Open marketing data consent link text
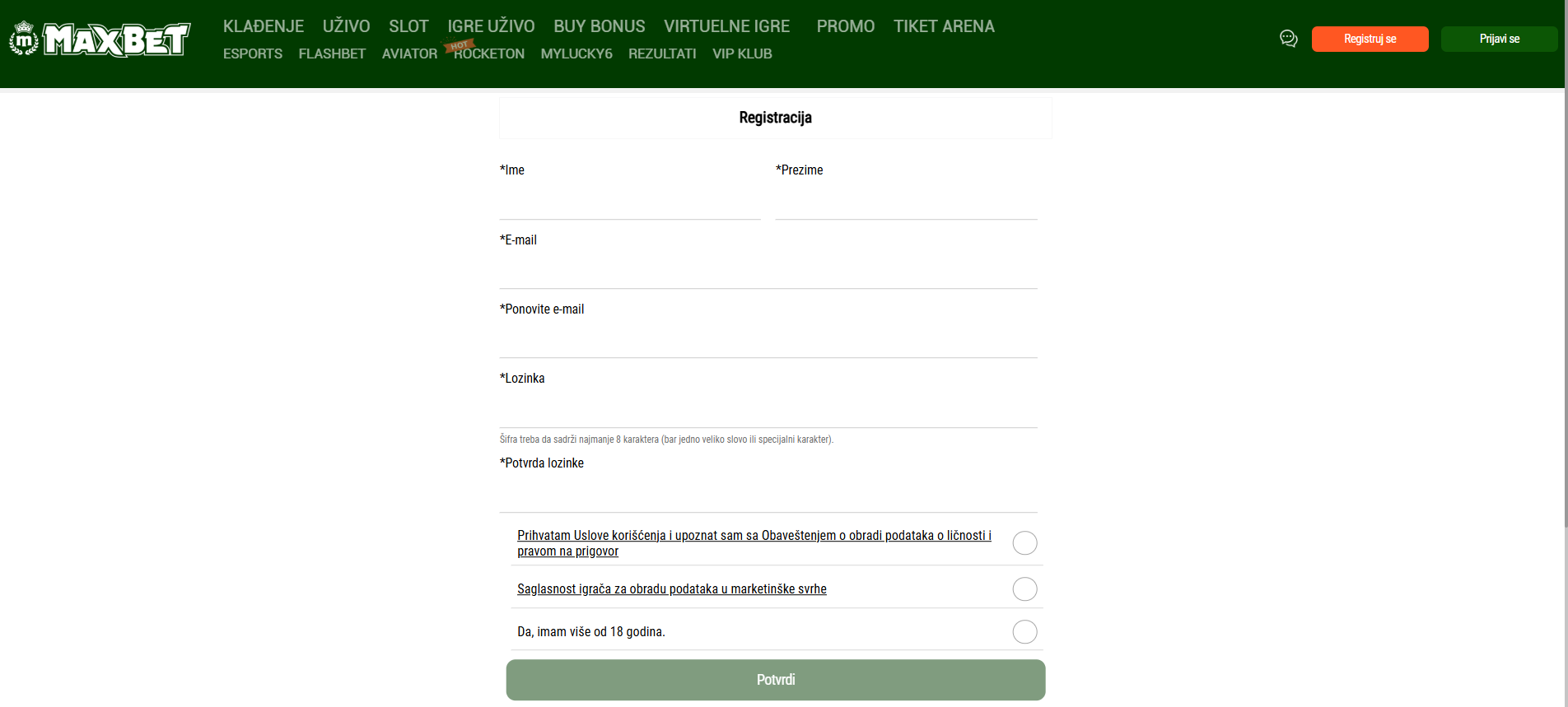The width and height of the screenshot is (1568, 707). 672,589
